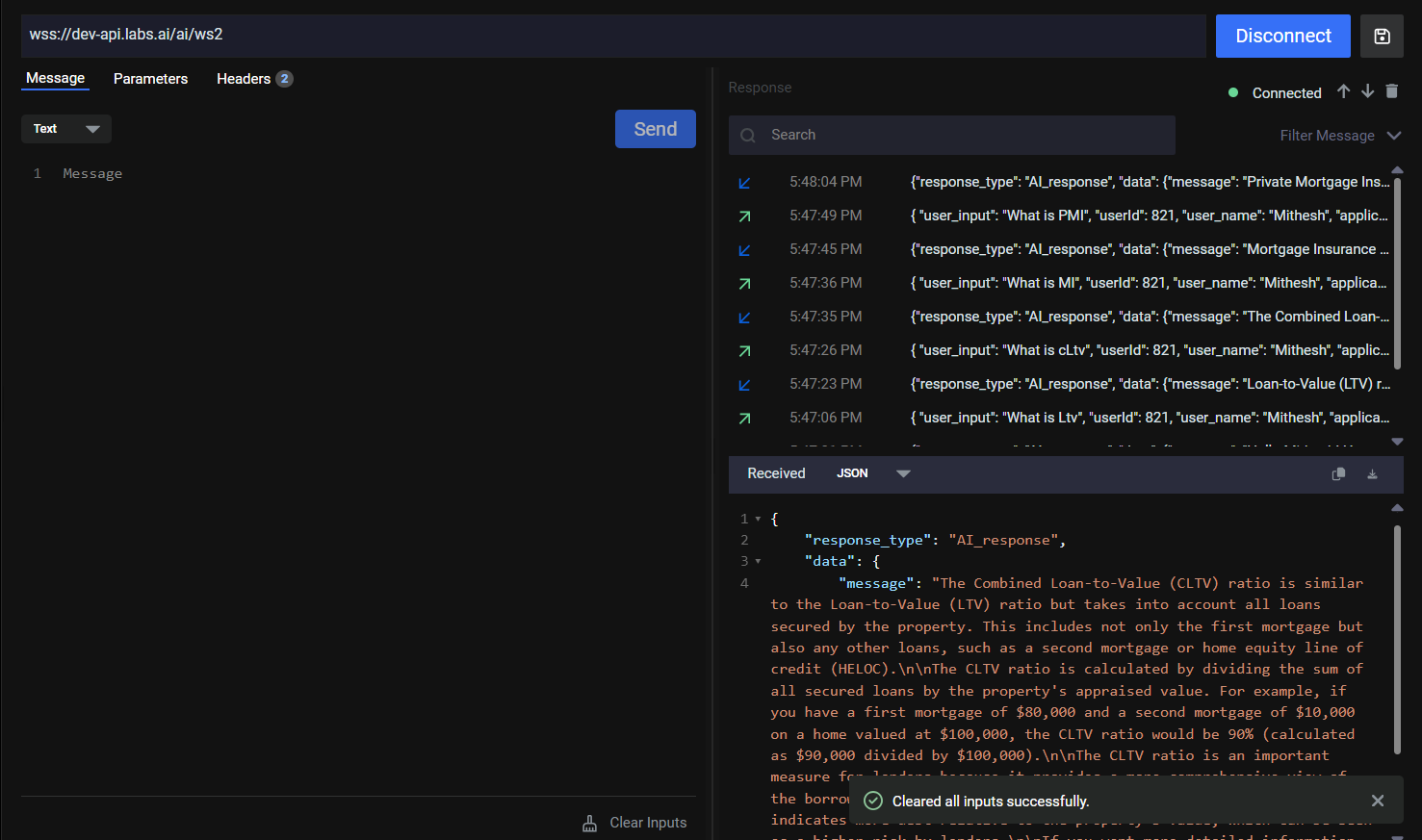Click the save request icon beside Disconnect
Image resolution: width=1422 pixels, height=840 pixels.
pyautogui.click(x=1382, y=37)
